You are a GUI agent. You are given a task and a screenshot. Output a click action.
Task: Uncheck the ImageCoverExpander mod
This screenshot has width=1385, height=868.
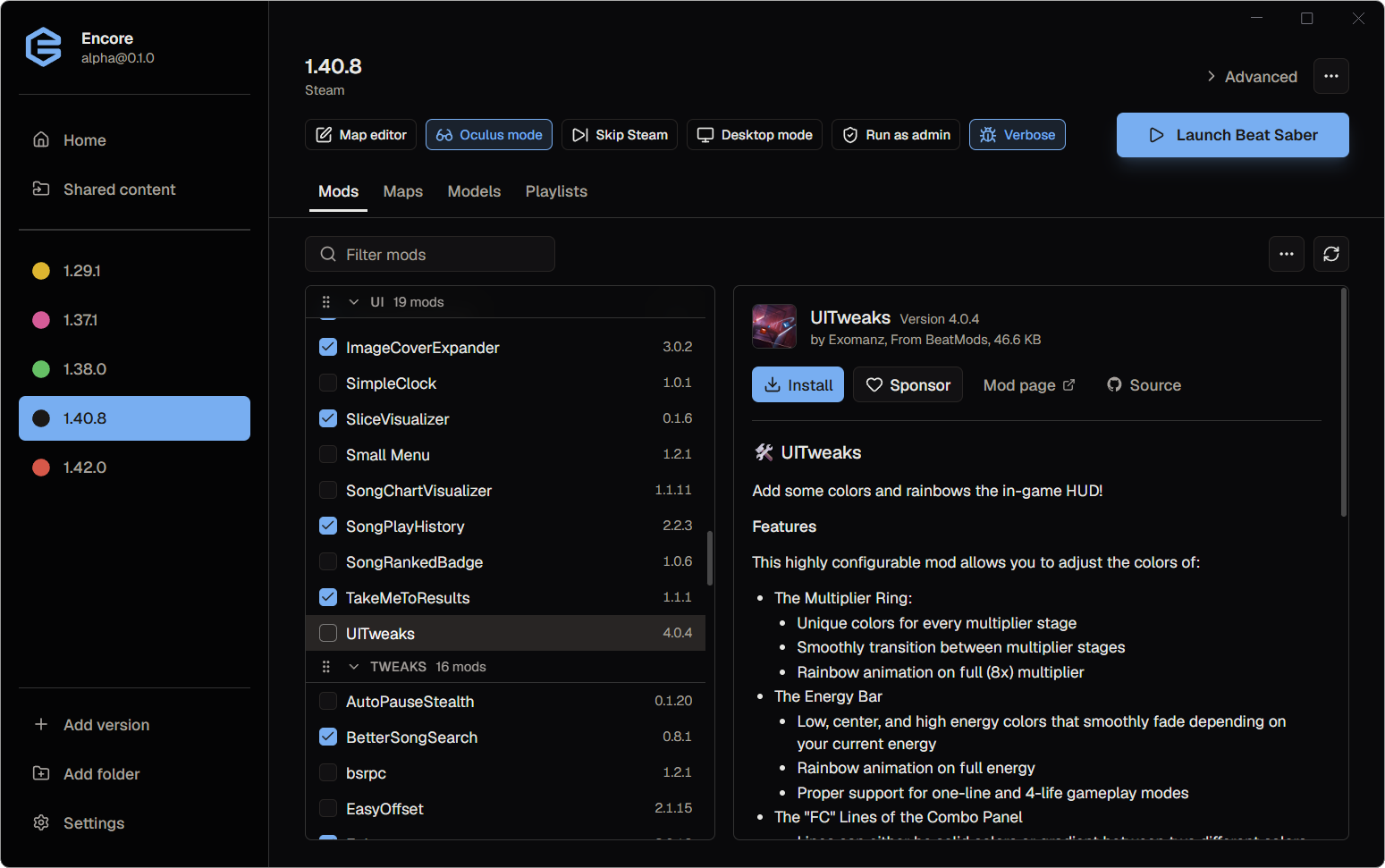(x=328, y=347)
